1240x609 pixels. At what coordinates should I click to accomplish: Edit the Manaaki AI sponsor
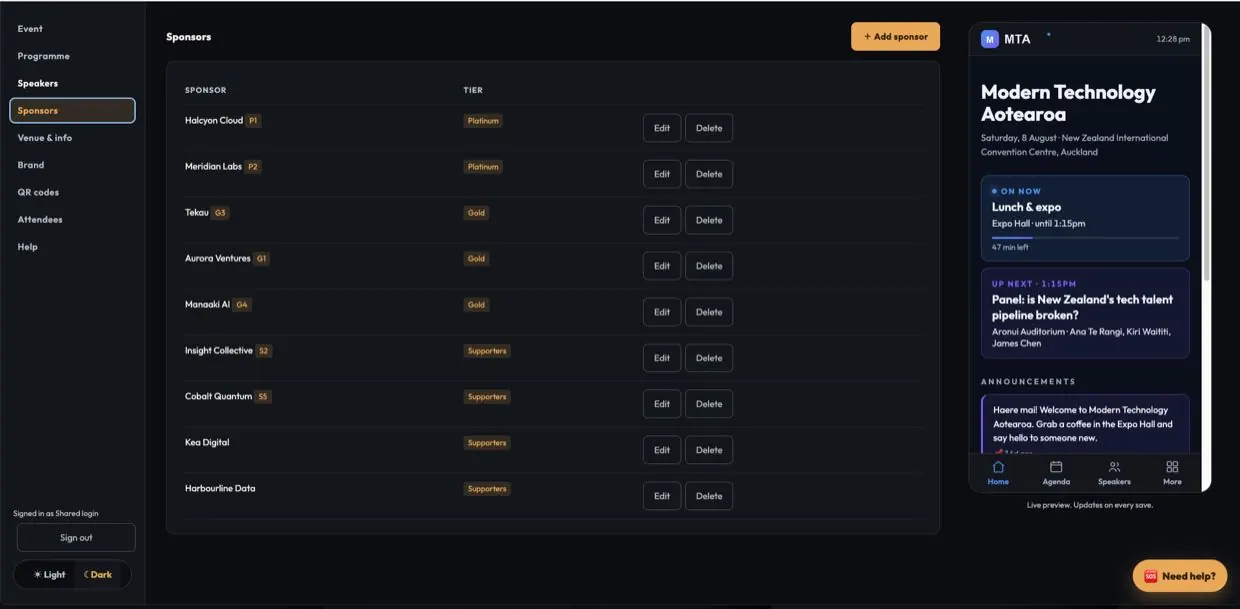pyautogui.click(x=662, y=312)
